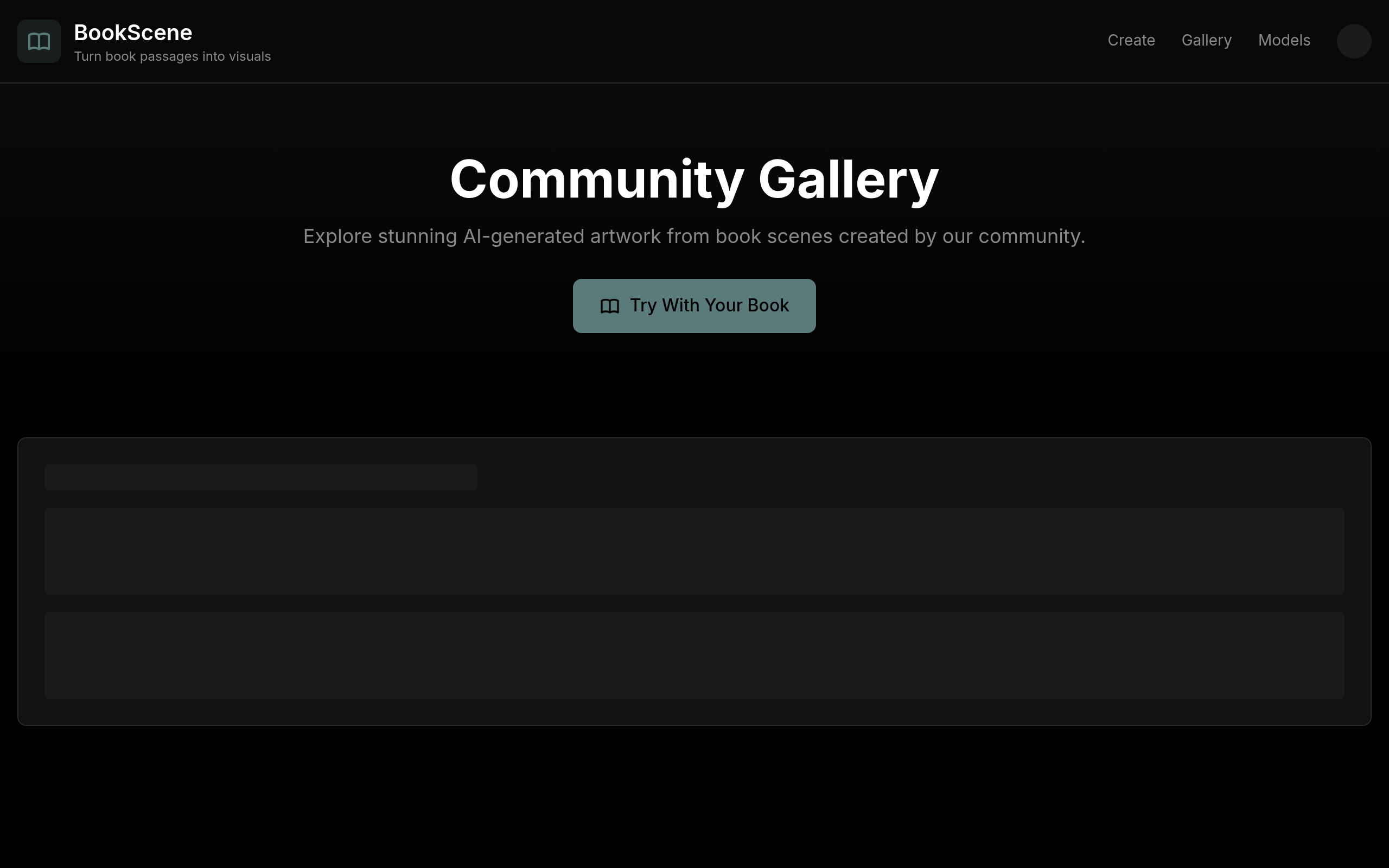Screen dimensions: 1389x868
Task: Switch to the Models section
Action: tap(1283, 41)
